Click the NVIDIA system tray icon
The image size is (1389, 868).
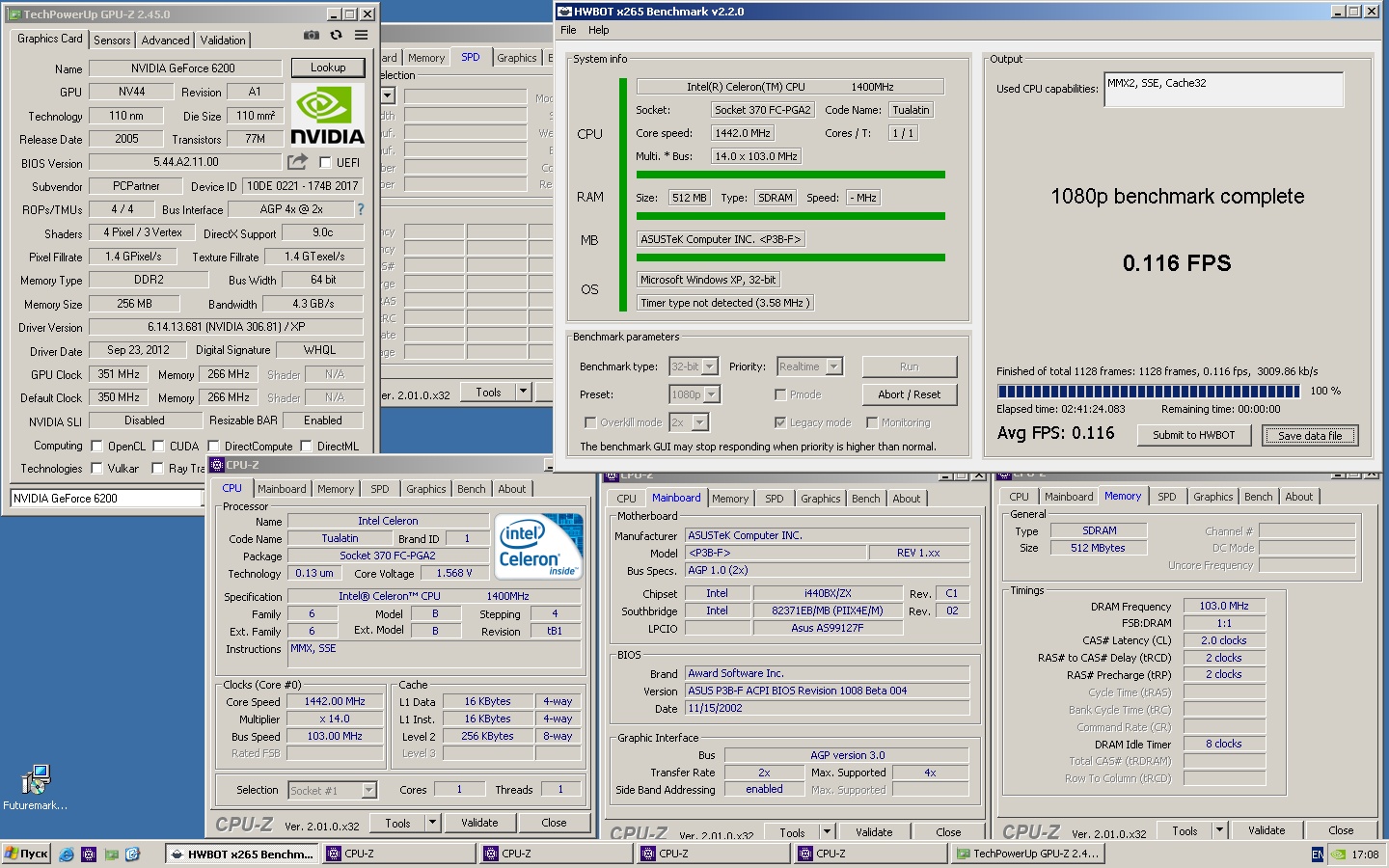click(x=1338, y=854)
